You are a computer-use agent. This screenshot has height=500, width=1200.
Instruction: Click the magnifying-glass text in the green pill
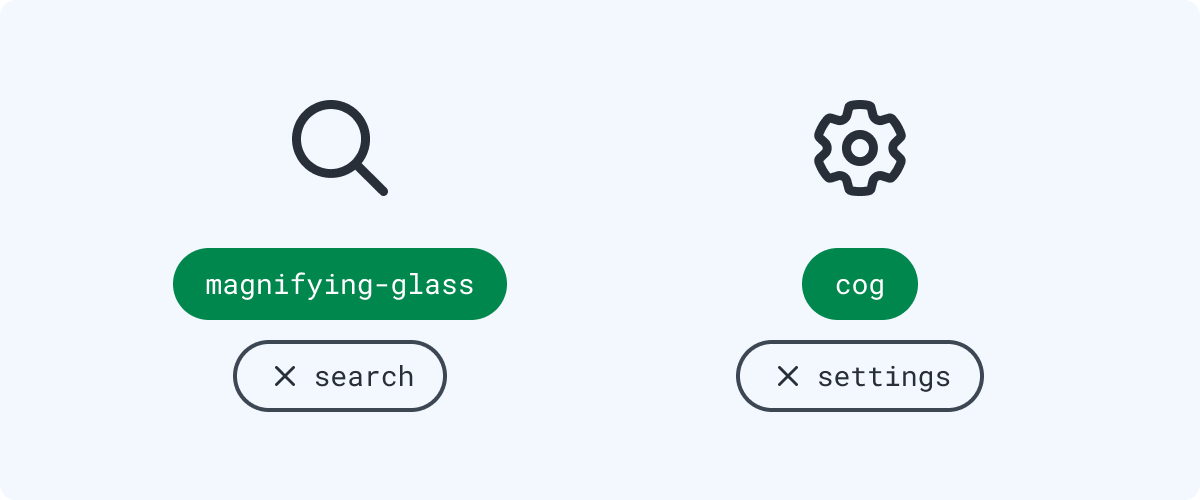340,285
